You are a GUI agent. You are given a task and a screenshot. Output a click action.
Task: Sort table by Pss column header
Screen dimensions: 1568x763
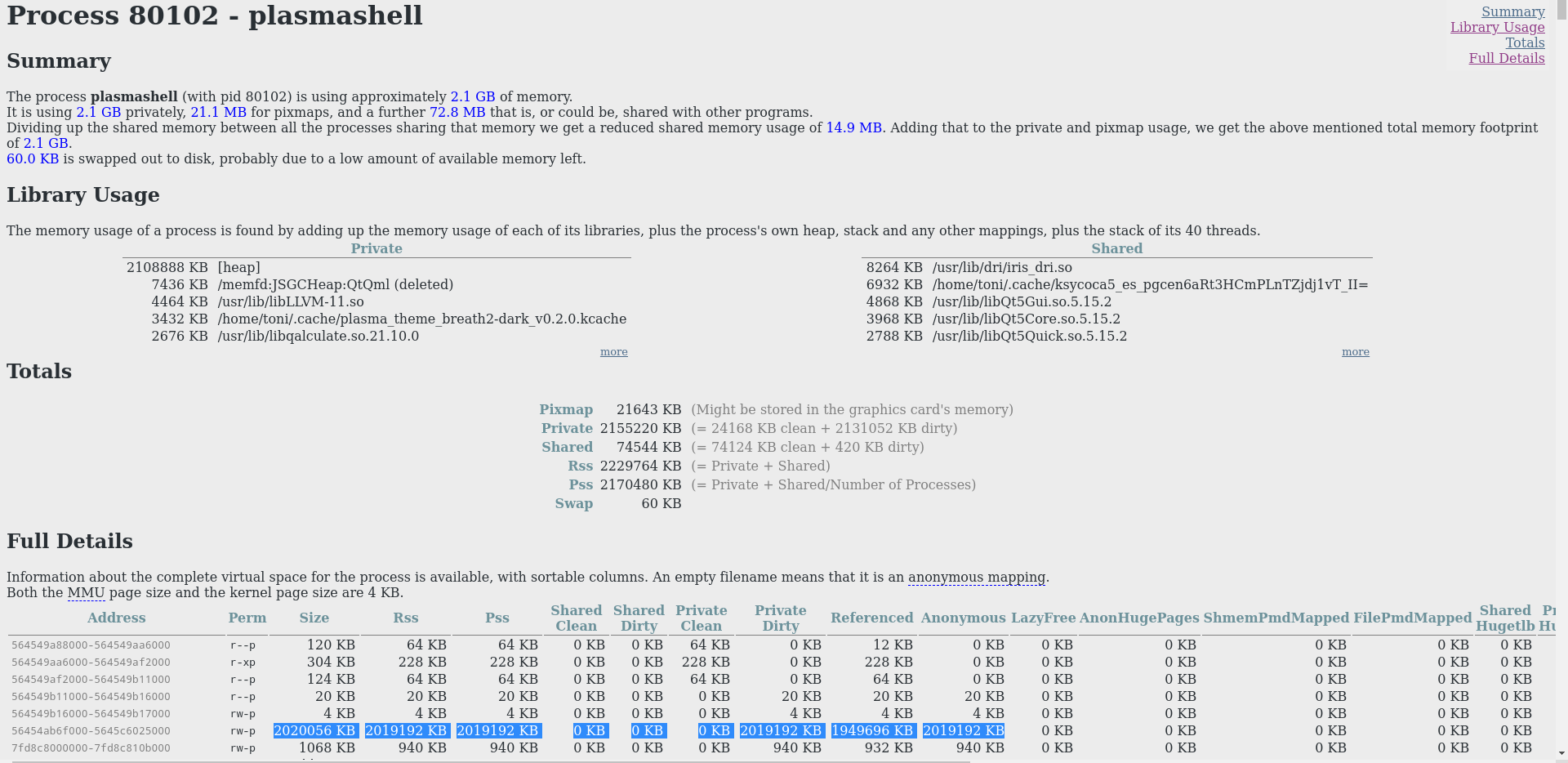pyautogui.click(x=497, y=618)
